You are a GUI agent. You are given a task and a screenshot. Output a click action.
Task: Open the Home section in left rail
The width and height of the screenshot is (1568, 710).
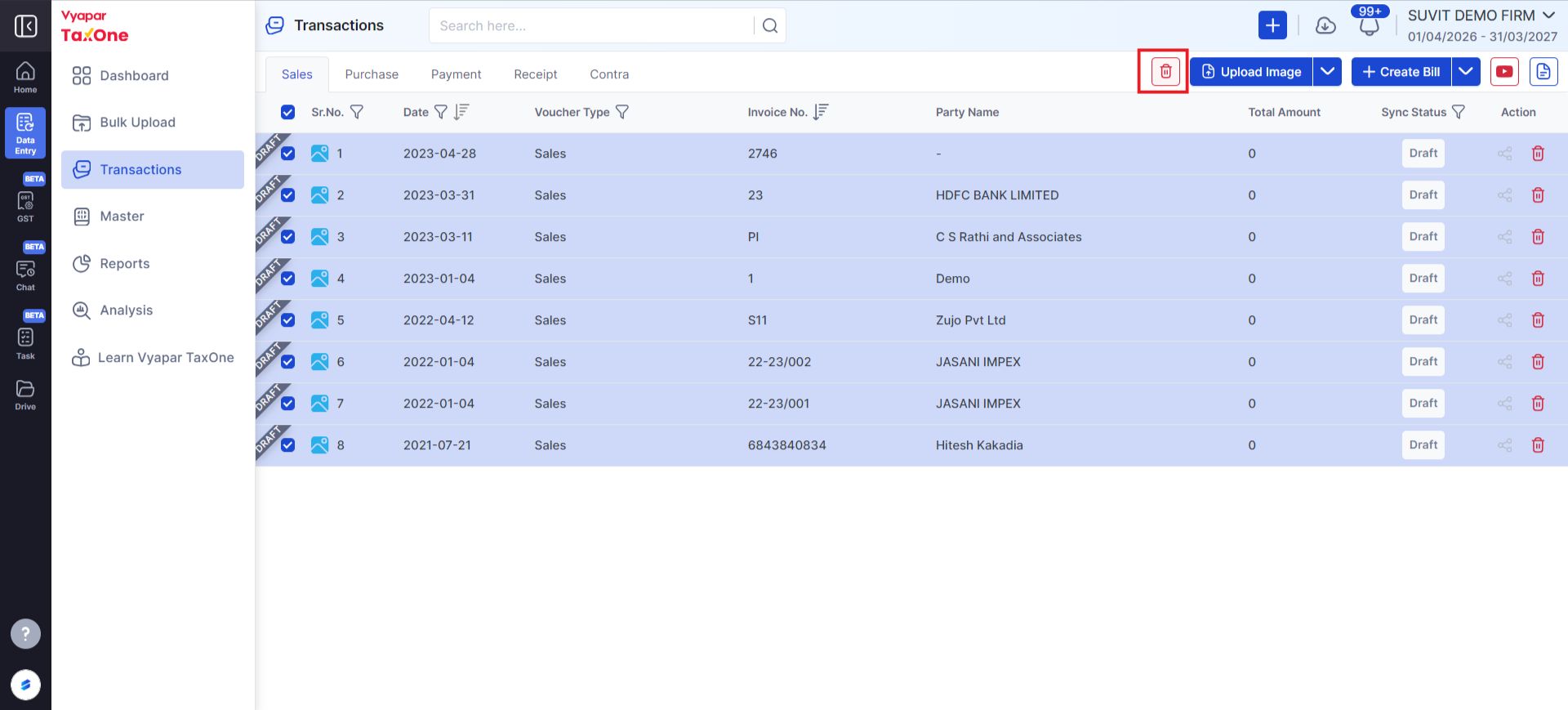coord(25,78)
